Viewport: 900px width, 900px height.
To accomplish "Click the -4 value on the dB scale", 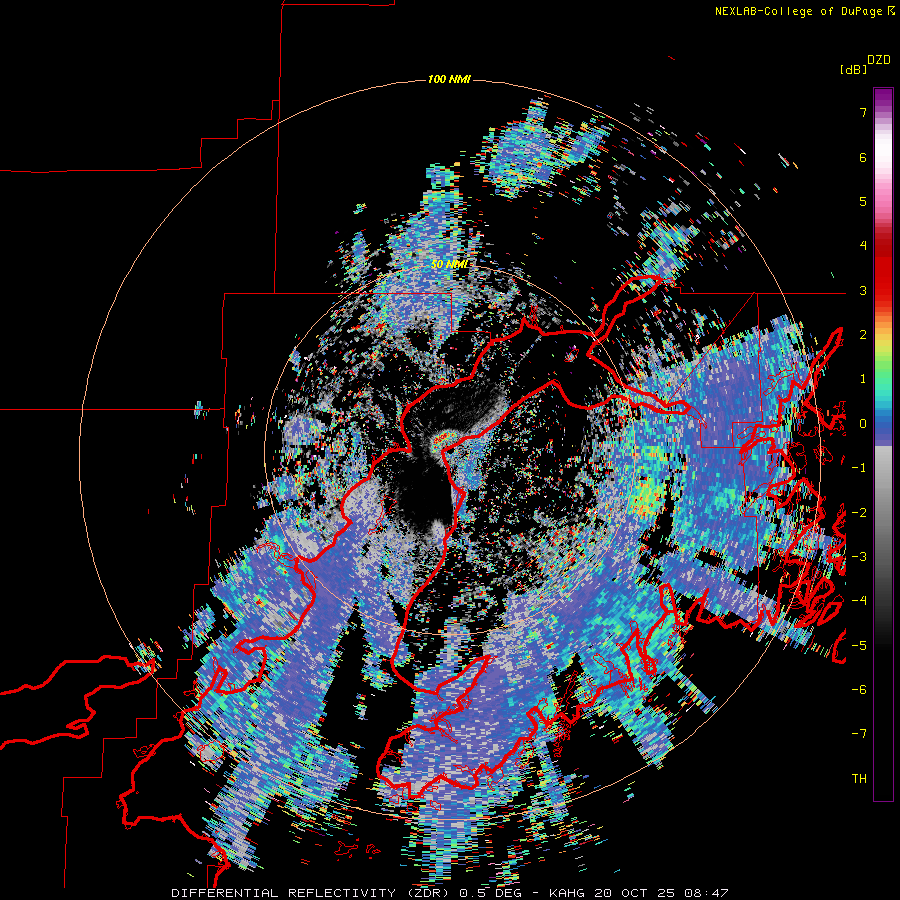I will pos(859,601).
